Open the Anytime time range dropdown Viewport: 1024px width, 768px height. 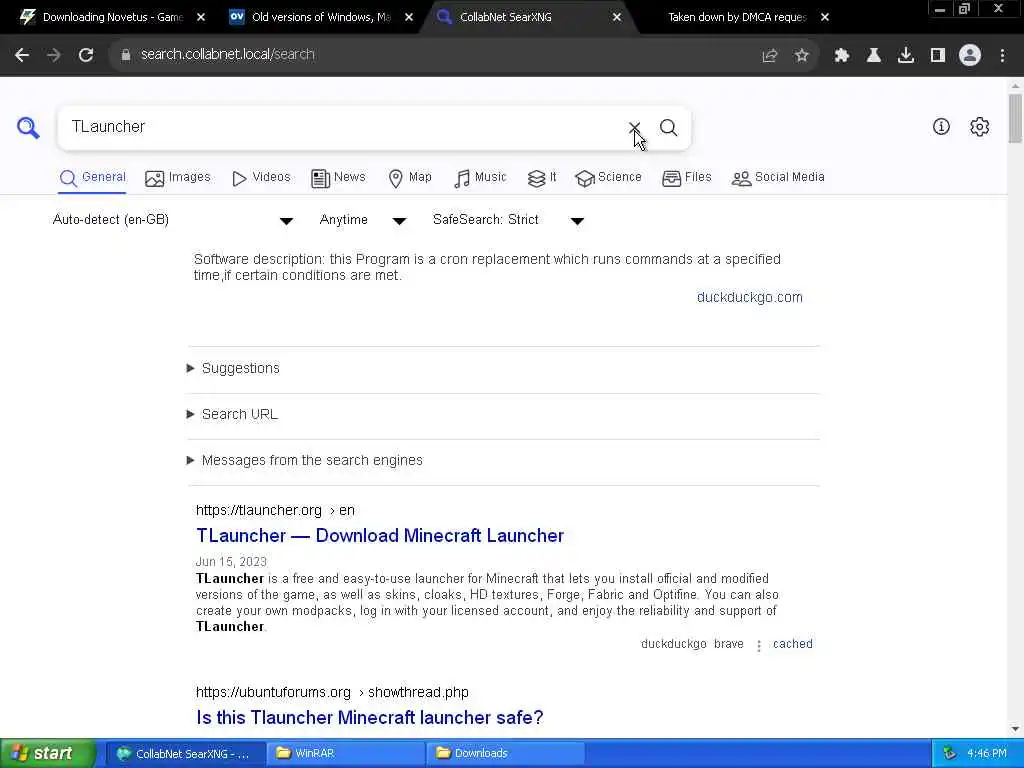(x=363, y=220)
